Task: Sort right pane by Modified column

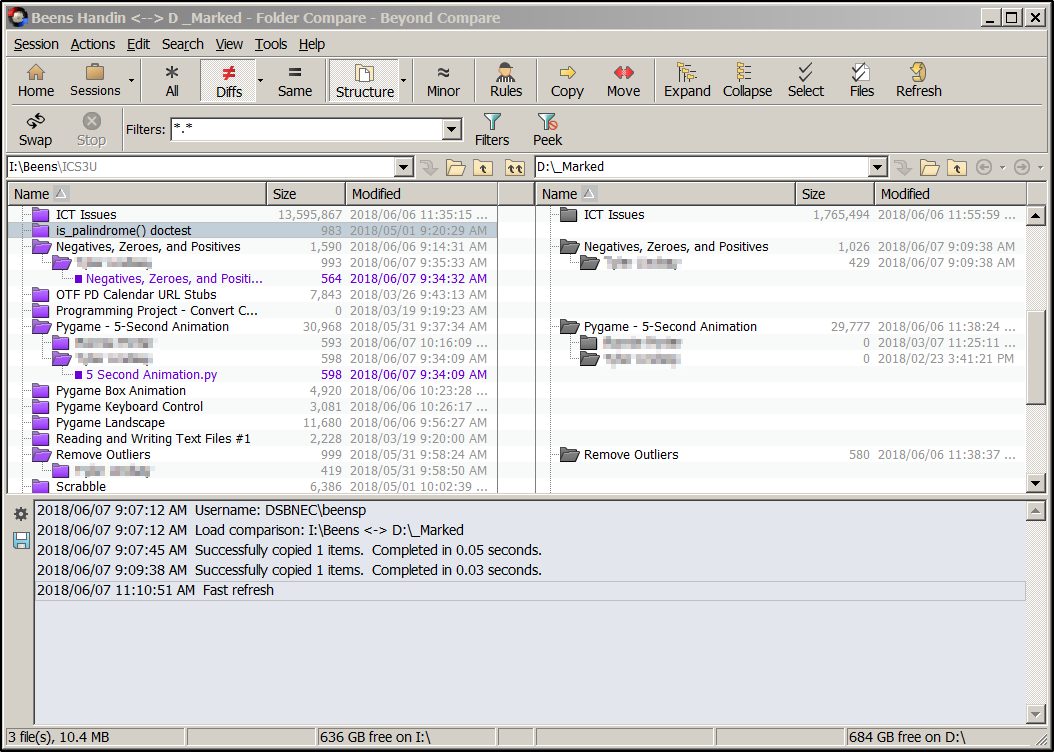Action: click(950, 194)
